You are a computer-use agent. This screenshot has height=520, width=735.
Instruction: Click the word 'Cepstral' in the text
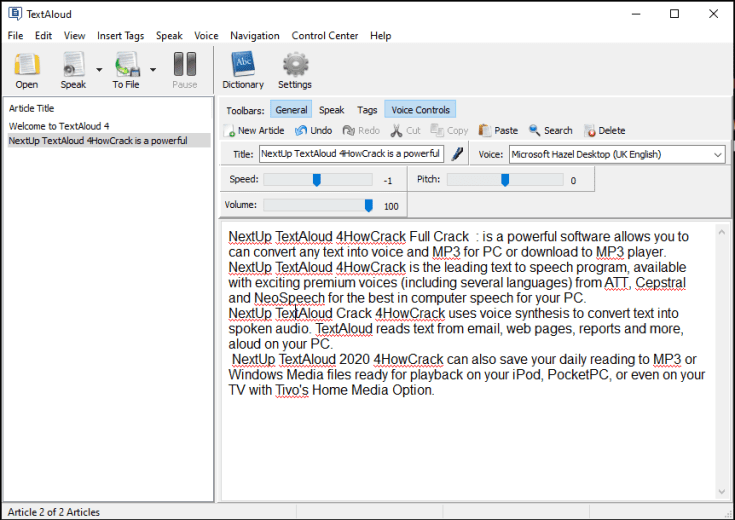point(660,283)
